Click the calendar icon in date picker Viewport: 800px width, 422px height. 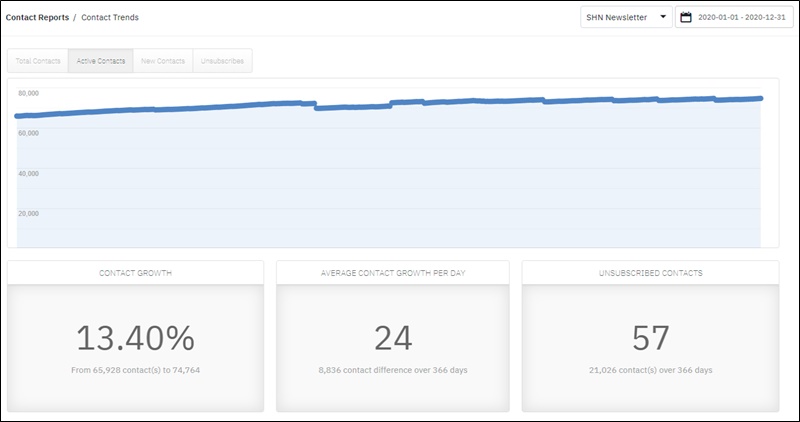(686, 17)
